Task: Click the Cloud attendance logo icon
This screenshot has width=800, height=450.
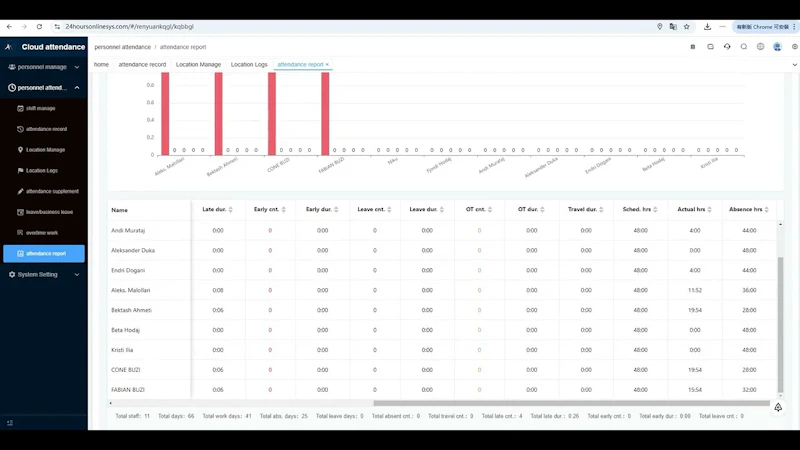Action: tap(9, 47)
